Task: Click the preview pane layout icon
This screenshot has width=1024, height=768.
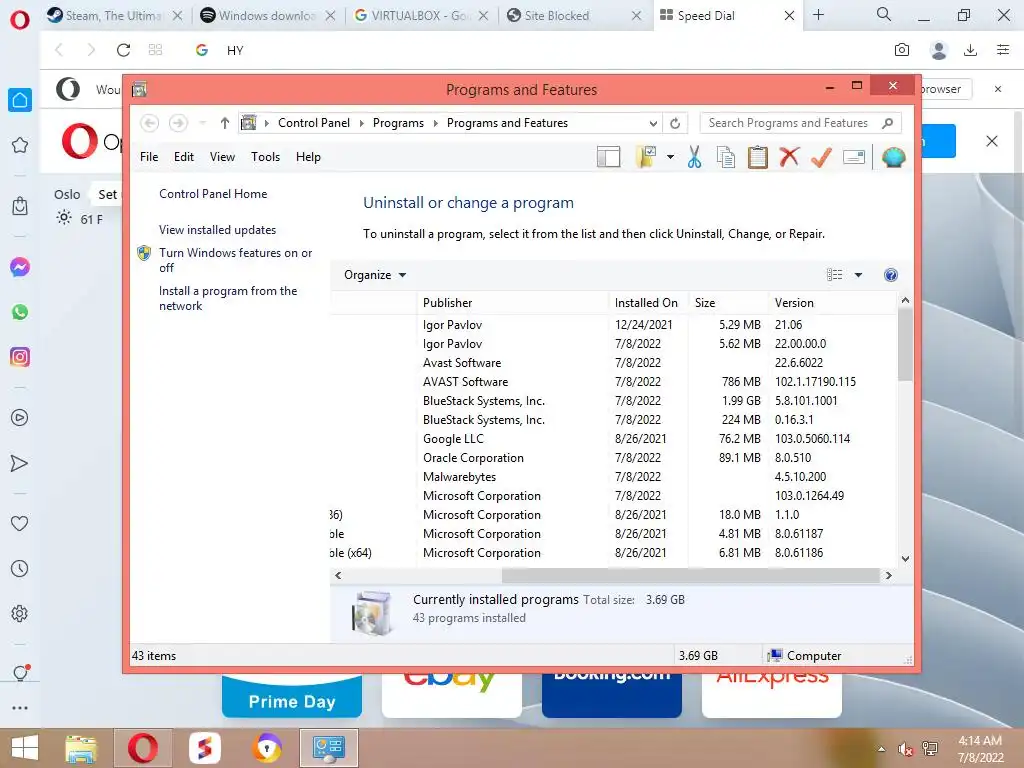Action: [x=608, y=157]
